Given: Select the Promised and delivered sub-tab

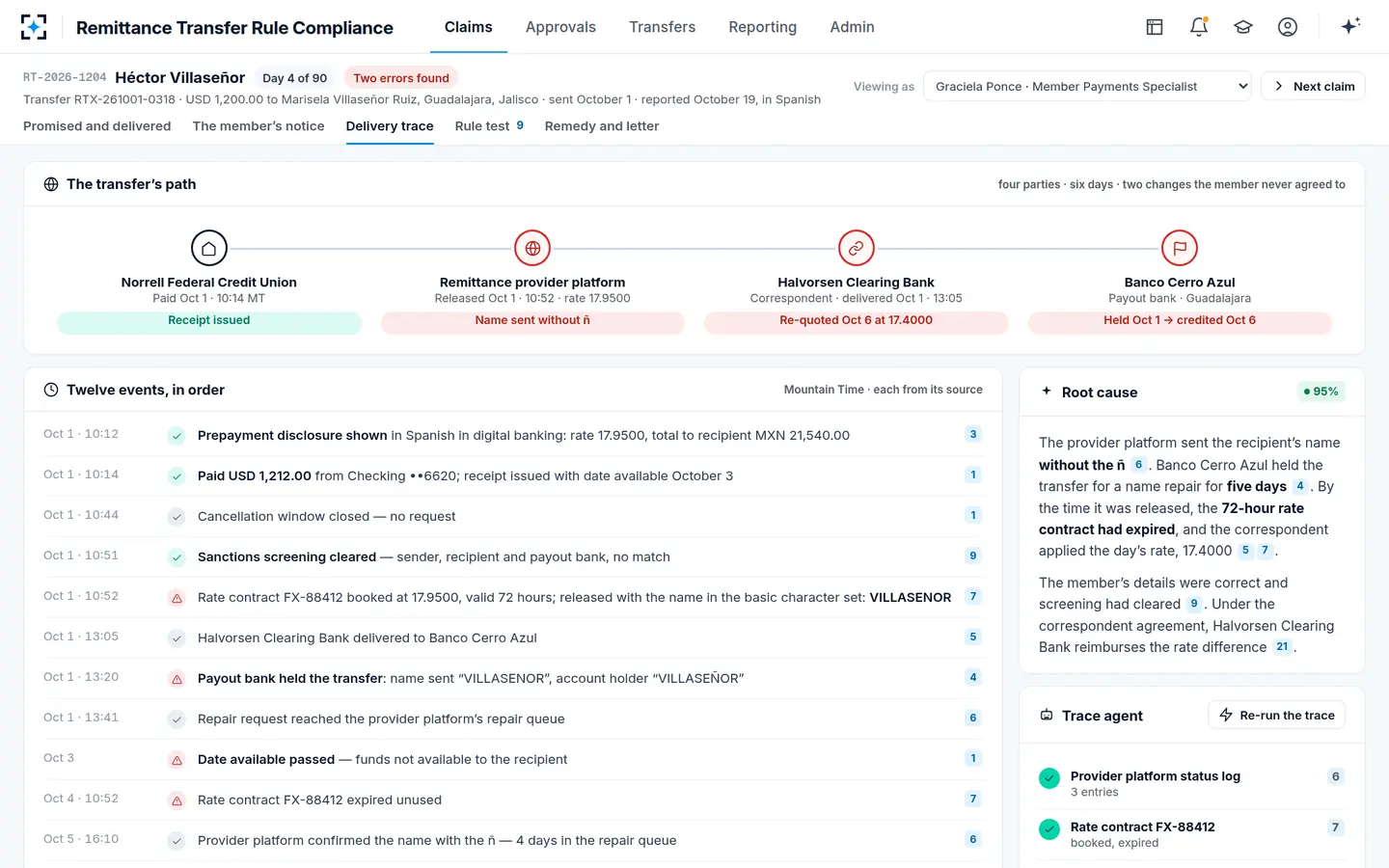Looking at the screenshot, I should [x=97, y=126].
